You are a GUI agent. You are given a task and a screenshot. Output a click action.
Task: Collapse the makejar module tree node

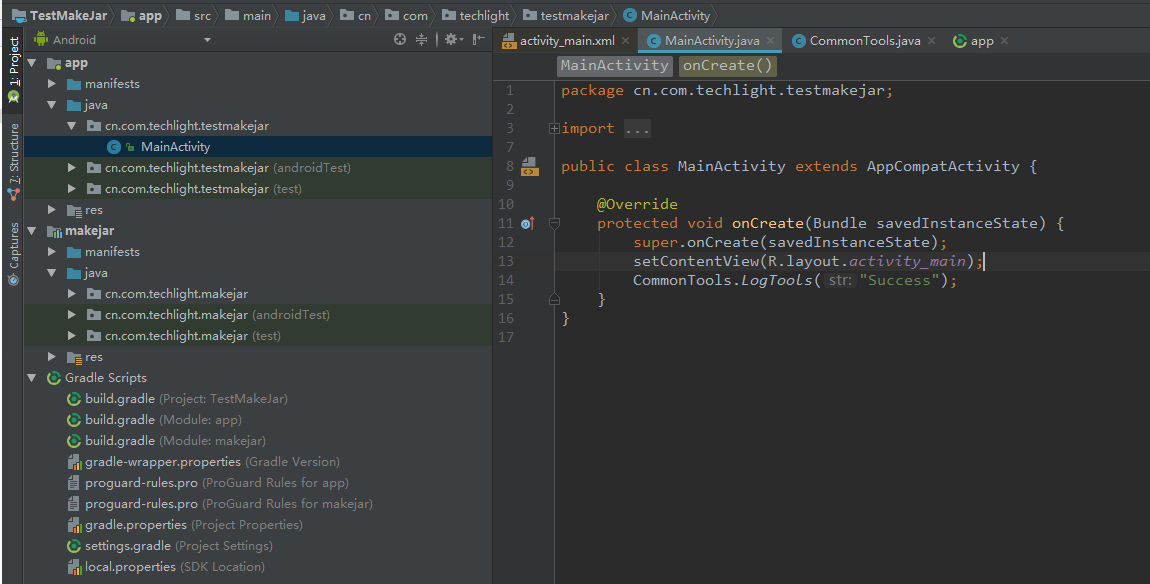[x=32, y=230]
